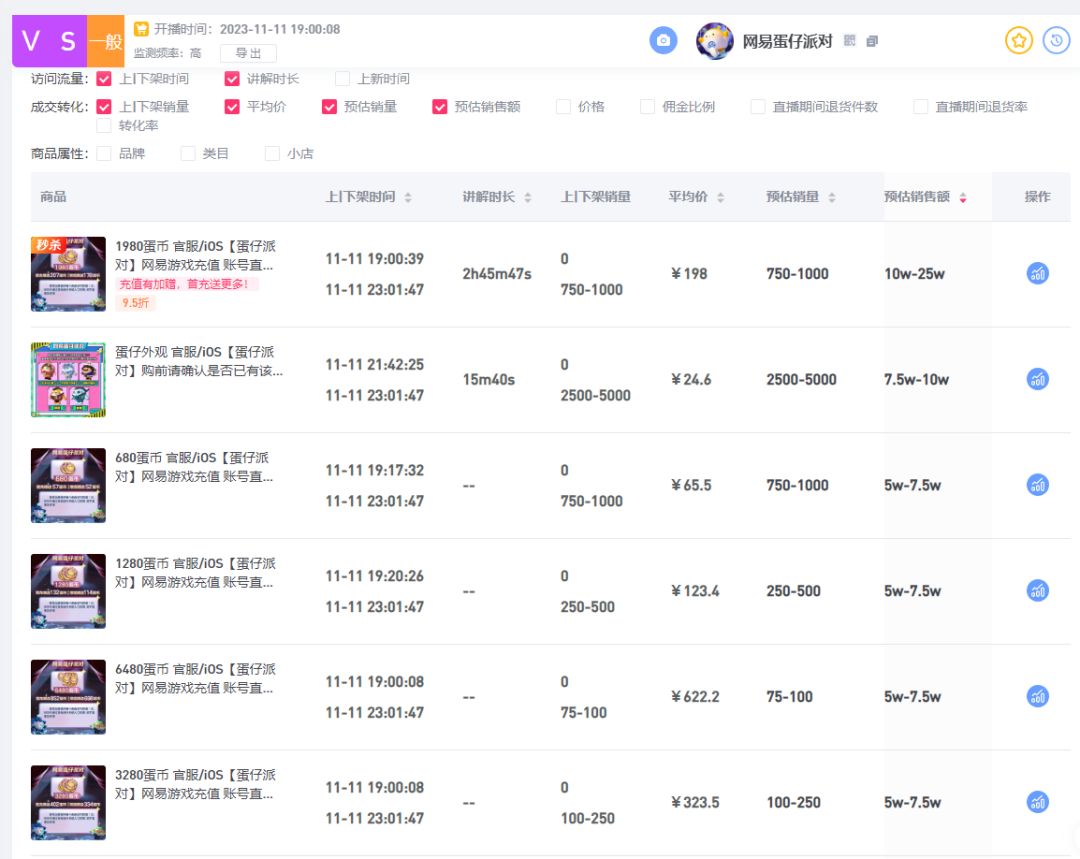
Task: Open chart icon for 蛋仔外观 row
Action: (1037, 380)
